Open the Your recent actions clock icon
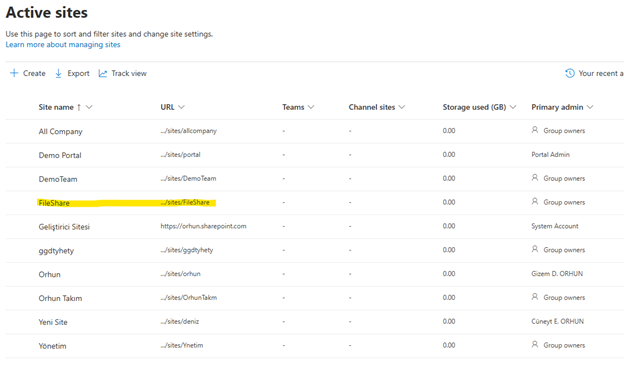The width and height of the screenshot is (624, 388). (570, 73)
